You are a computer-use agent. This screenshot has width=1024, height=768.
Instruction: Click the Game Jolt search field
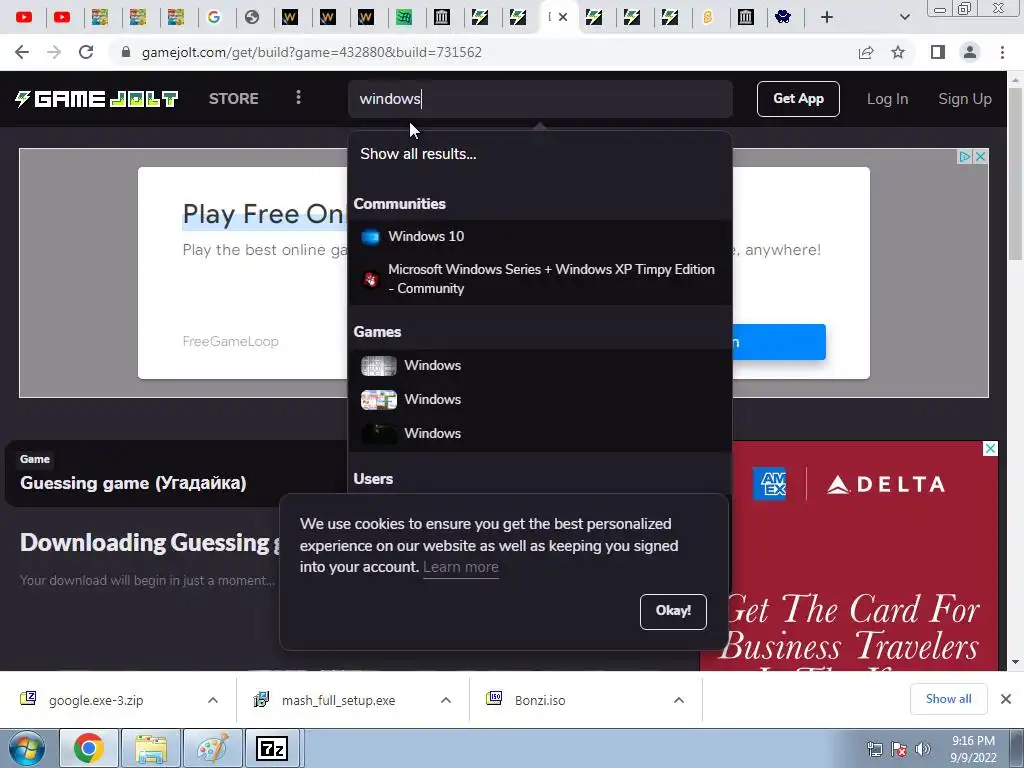tap(540, 99)
